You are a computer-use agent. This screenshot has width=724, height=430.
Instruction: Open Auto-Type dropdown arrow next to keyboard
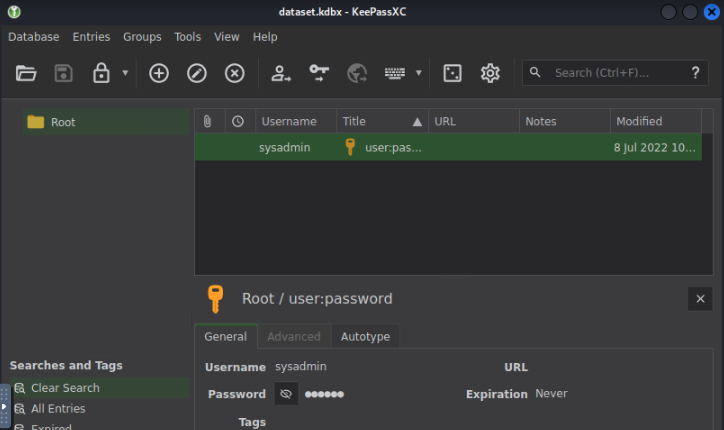[x=419, y=73]
